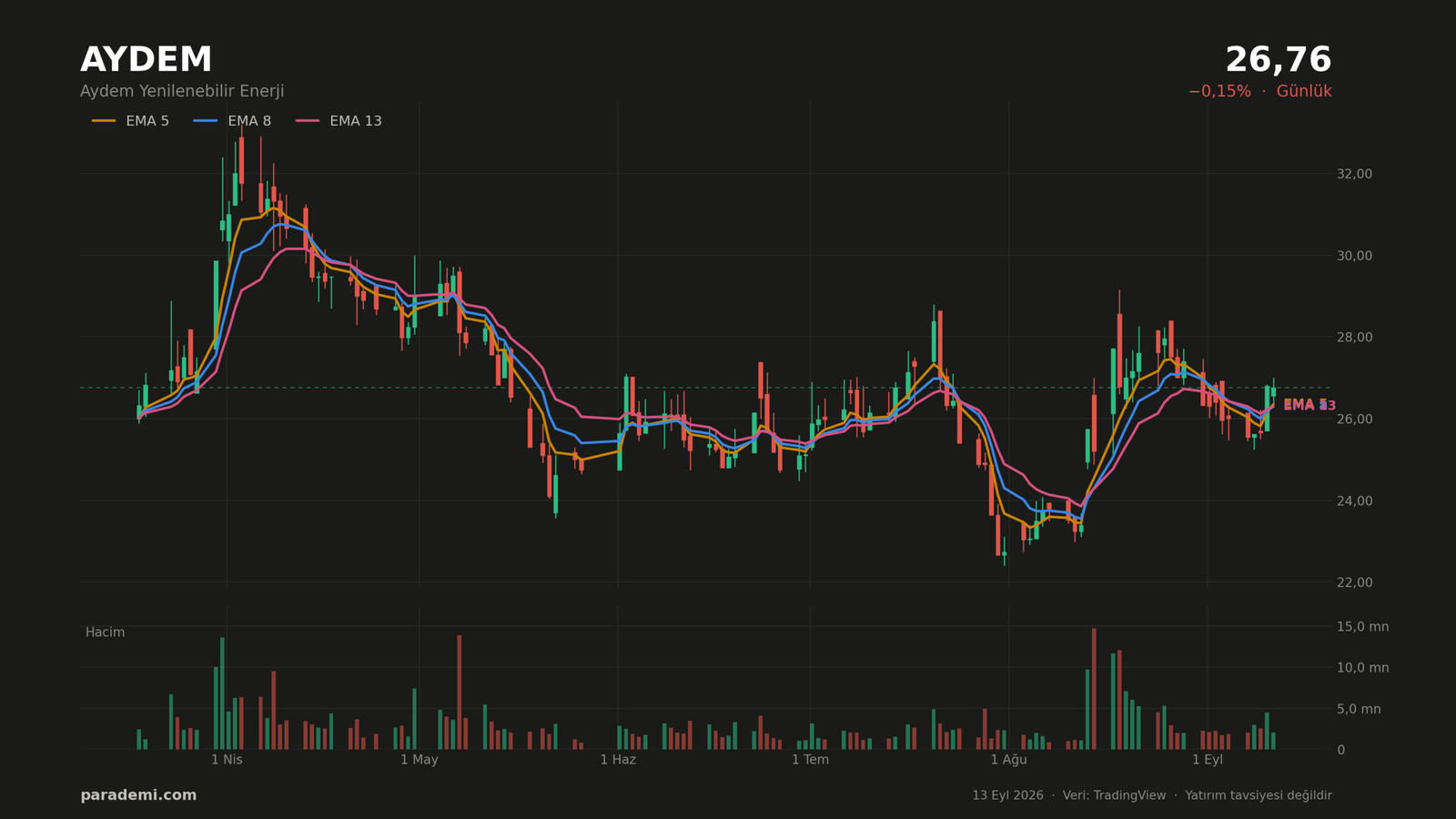Click the EMA 13 legend entry
This screenshot has height=819, width=1456.
coord(339,121)
